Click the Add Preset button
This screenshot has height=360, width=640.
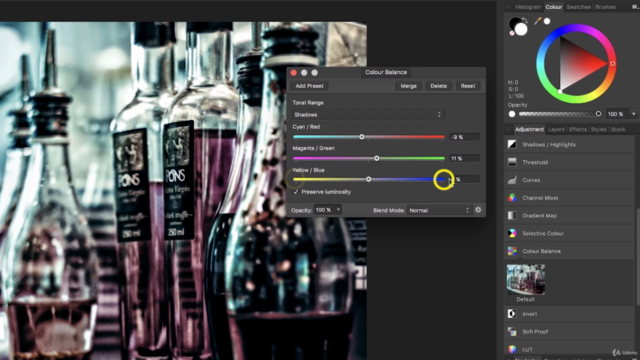pyautogui.click(x=309, y=86)
